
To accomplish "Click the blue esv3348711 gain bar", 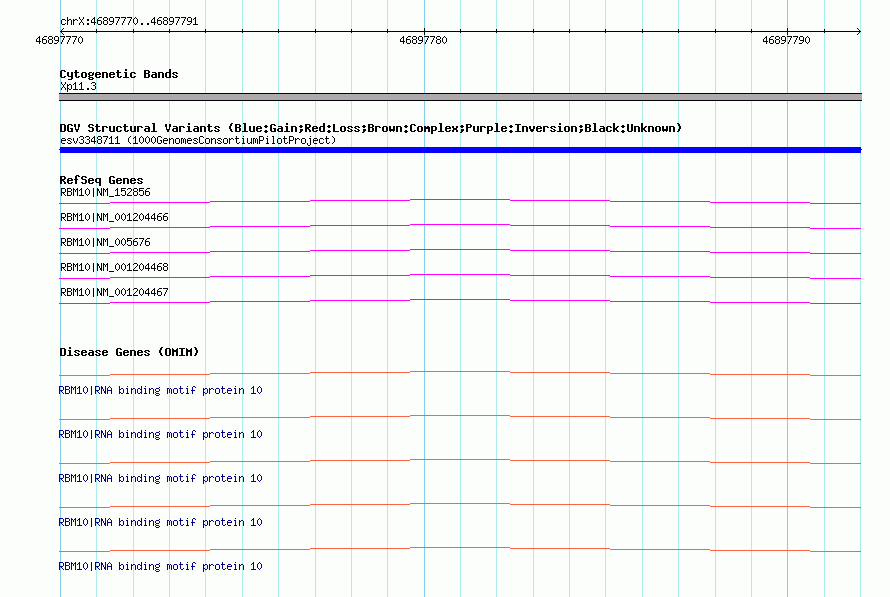I will click(460, 150).
